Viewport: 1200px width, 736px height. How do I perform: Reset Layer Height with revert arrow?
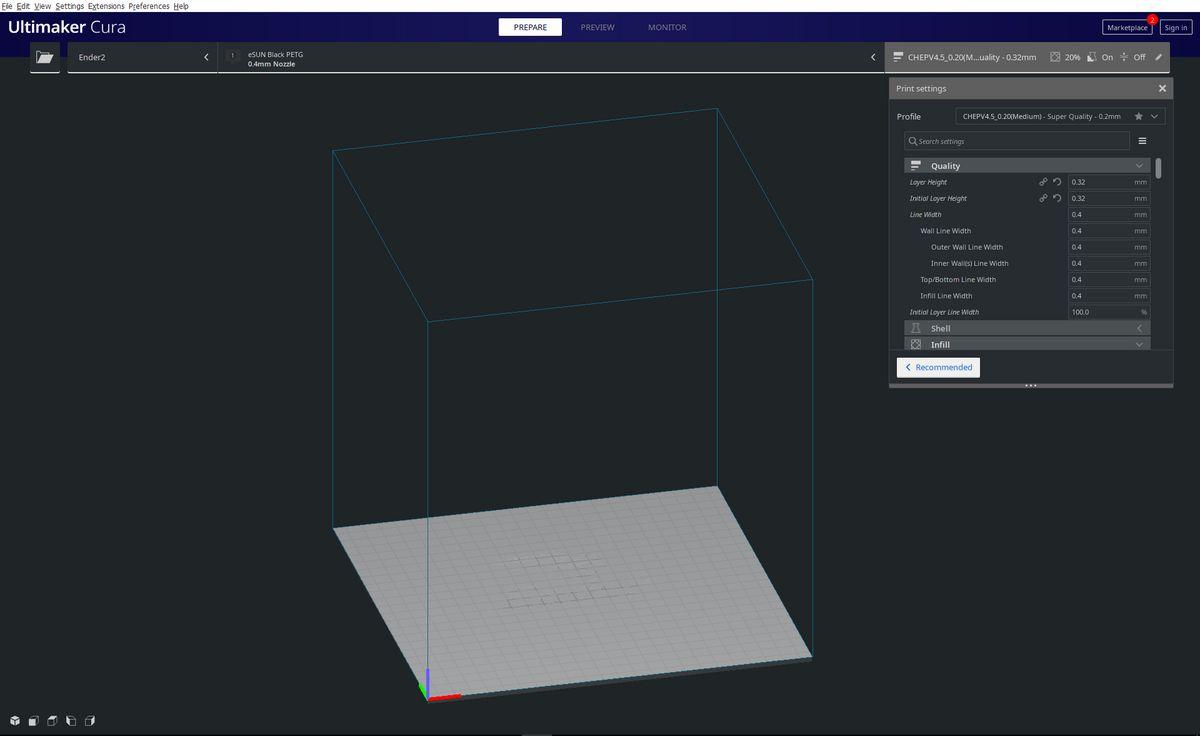tap(1057, 182)
